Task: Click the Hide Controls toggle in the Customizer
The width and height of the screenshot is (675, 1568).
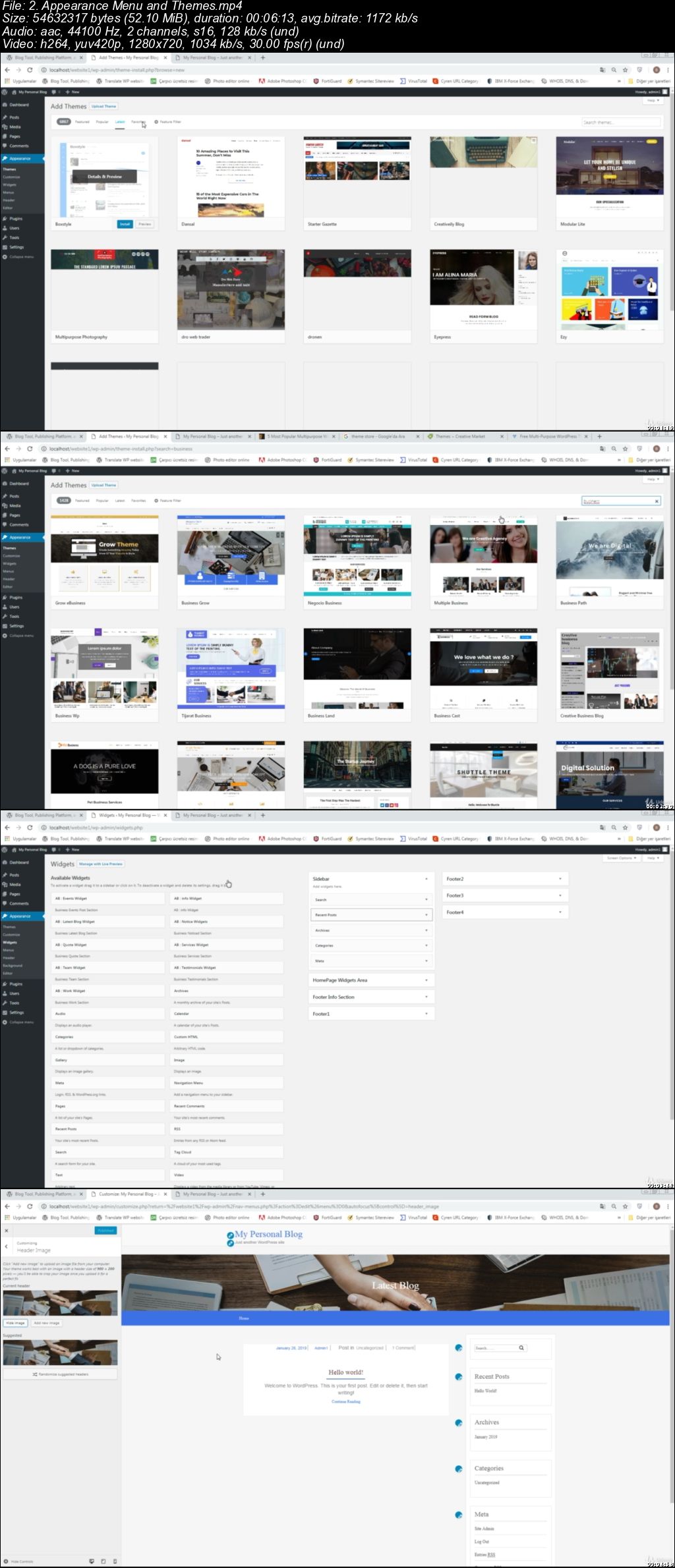Action: [x=18, y=1561]
